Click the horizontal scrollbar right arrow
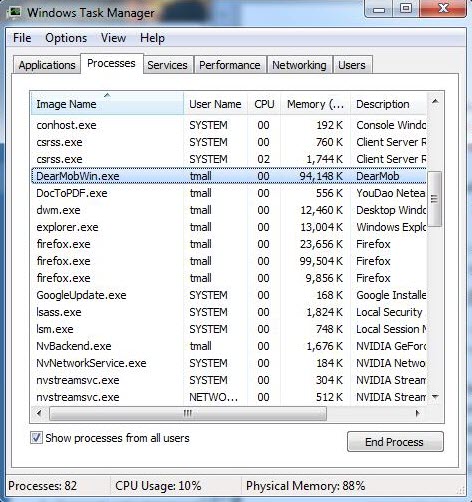The width and height of the screenshot is (472, 502). coord(418,413)
